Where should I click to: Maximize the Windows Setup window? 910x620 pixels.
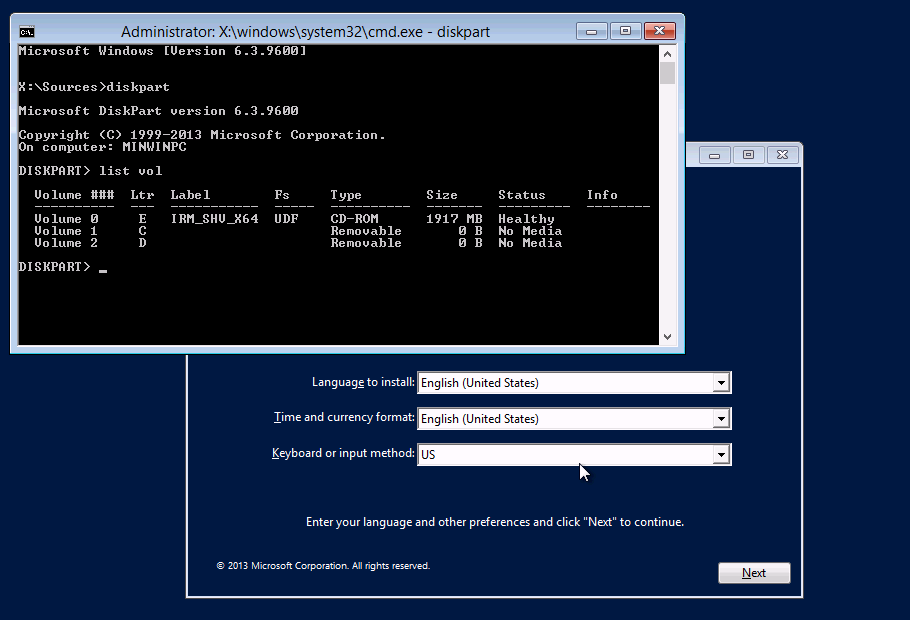coord(748,155)
